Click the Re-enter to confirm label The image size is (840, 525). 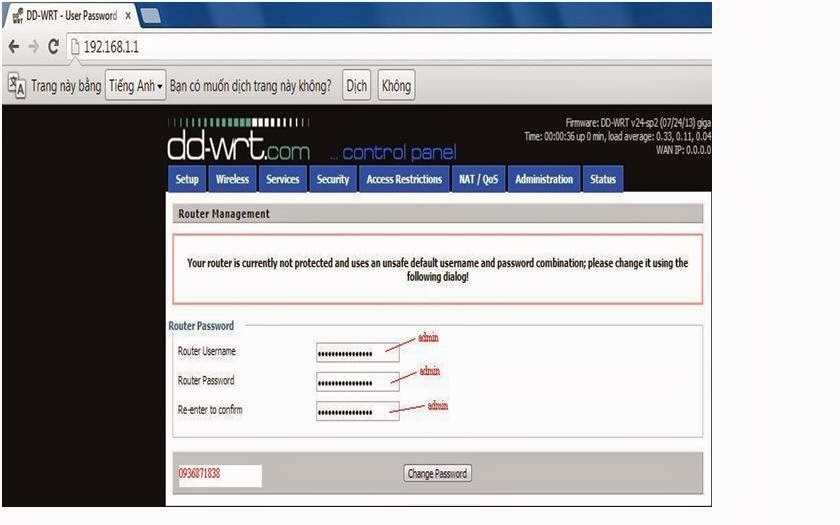210,410
